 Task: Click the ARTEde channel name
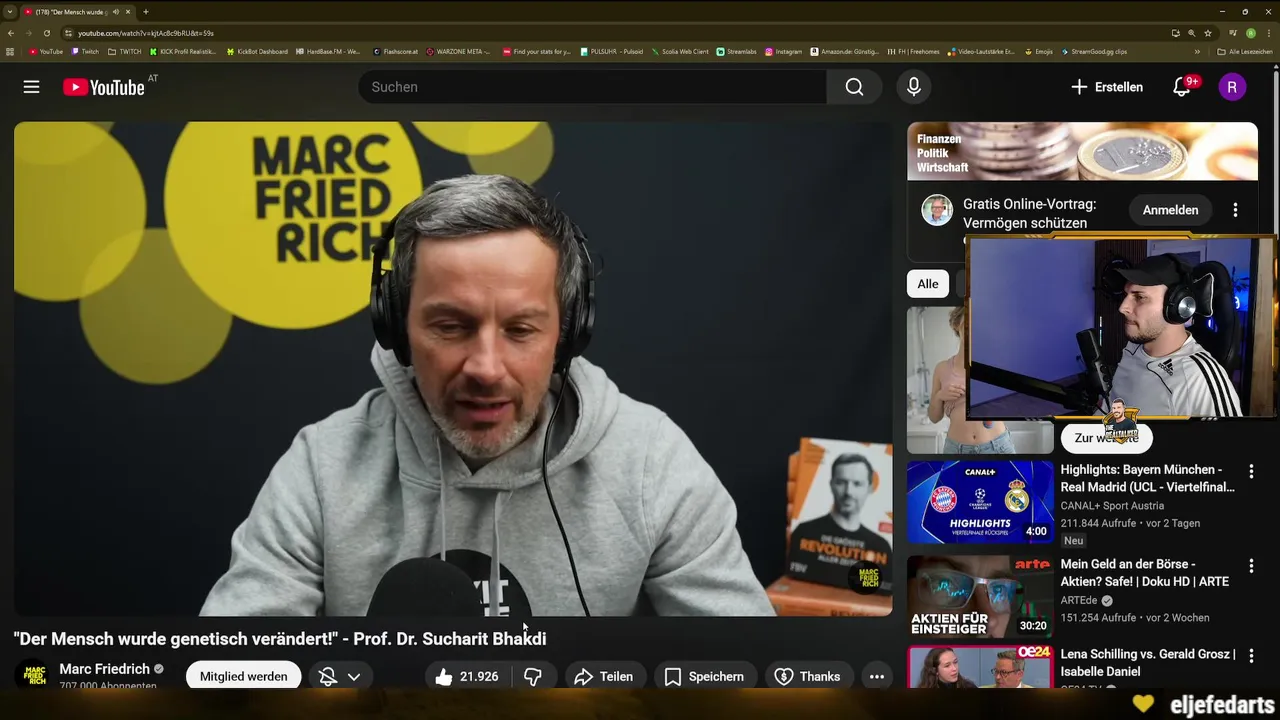click(1080, 601)
